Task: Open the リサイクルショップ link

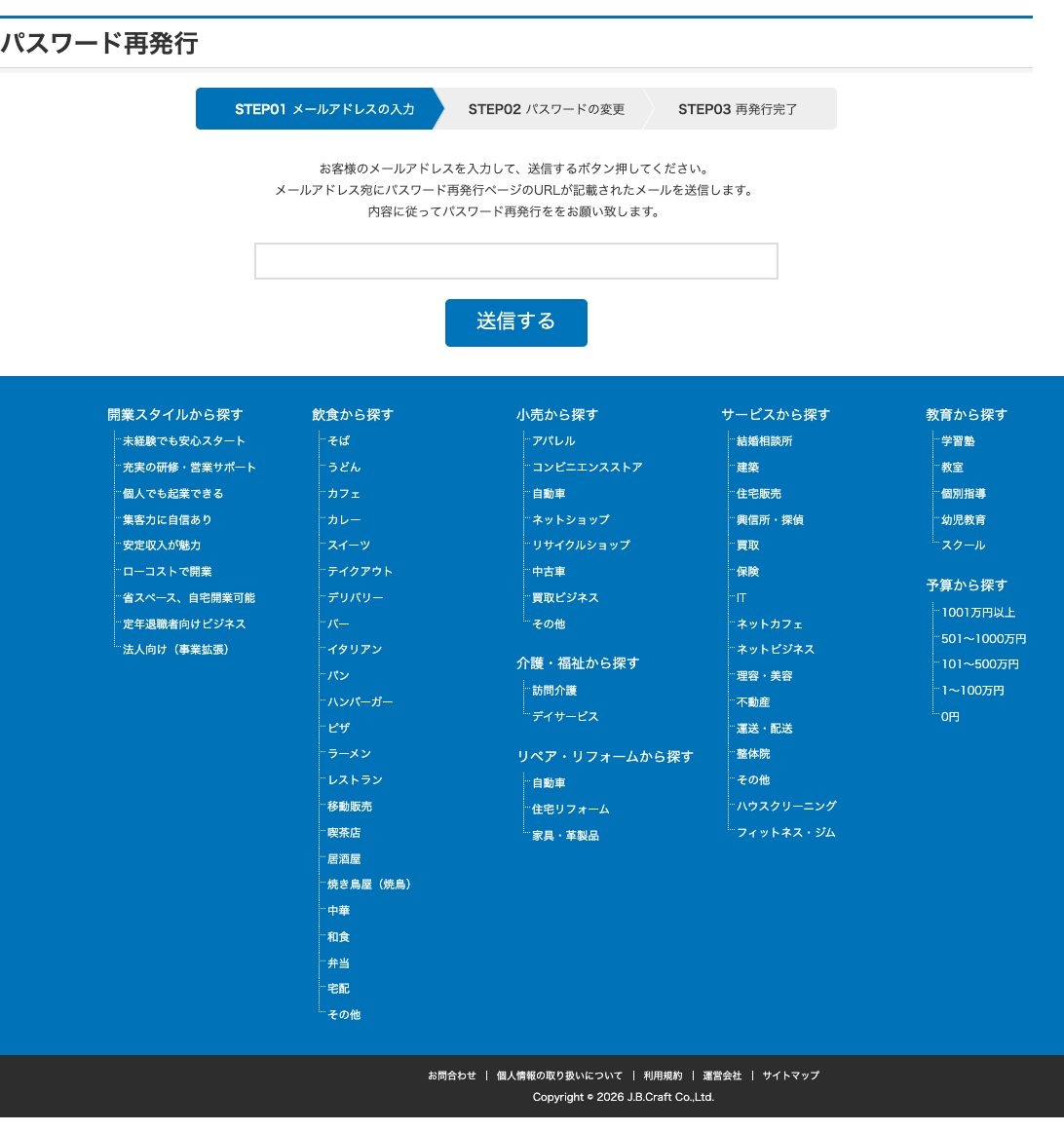Action: 581,546
